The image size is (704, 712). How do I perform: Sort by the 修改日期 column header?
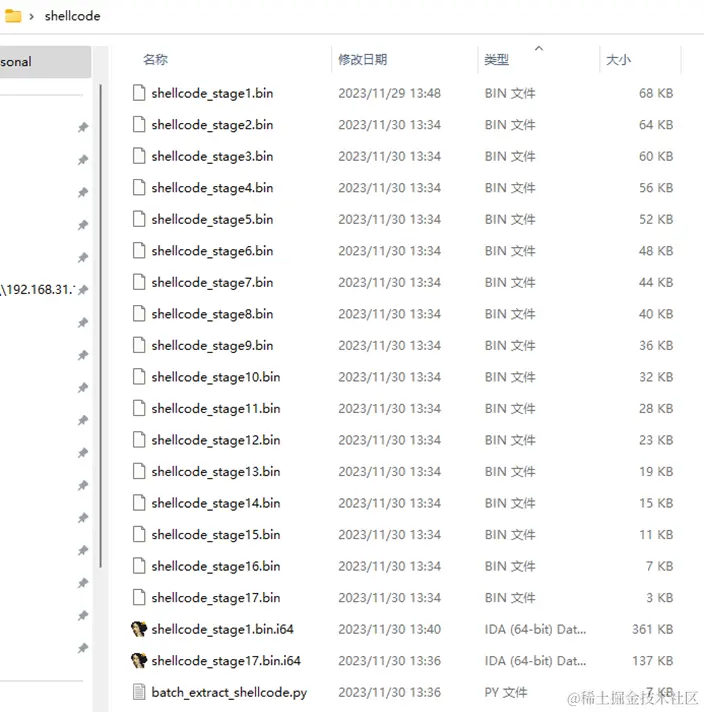pyautogui.click(x=362, y=59)
